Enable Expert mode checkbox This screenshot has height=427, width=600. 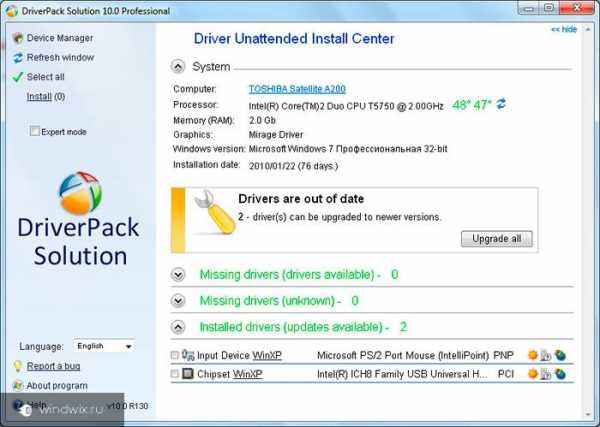click(34, 131)
